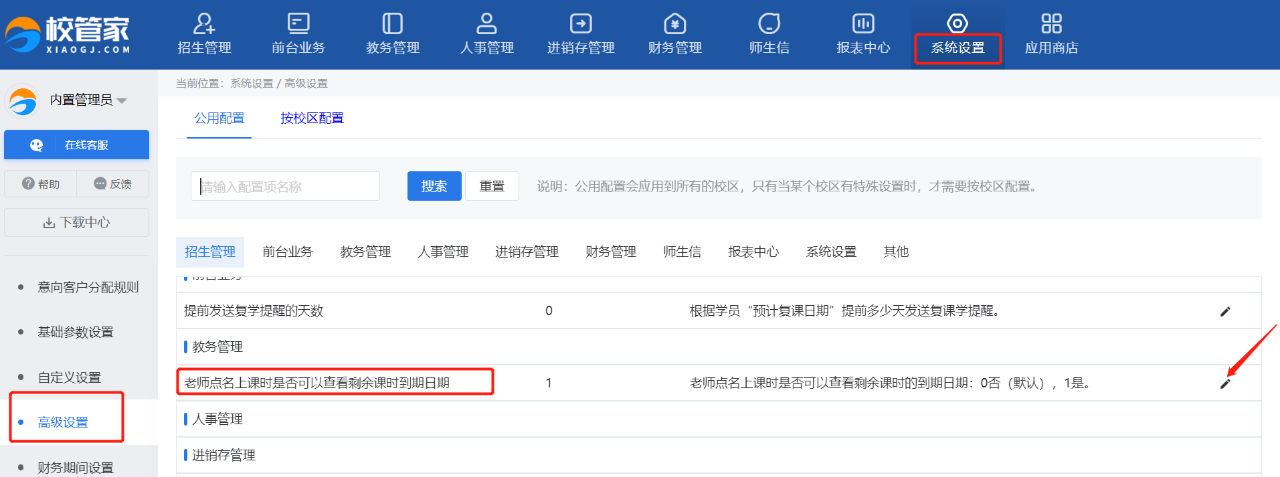1280x477 pixels.
Task: Open 意向客户分配规则 in the sidebar
Action: pos(88,287)
